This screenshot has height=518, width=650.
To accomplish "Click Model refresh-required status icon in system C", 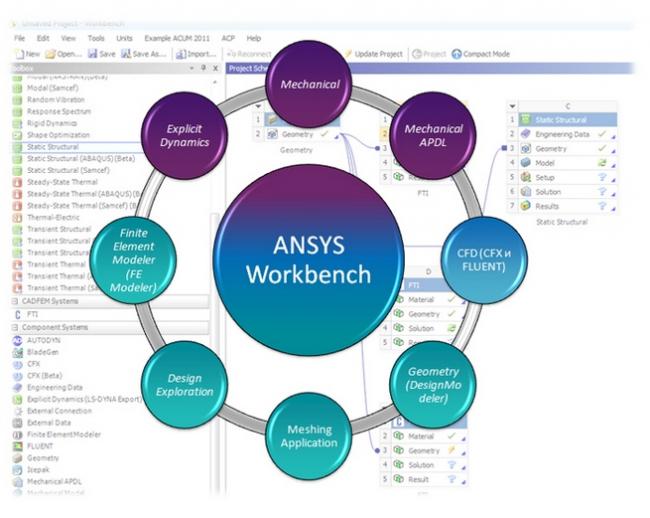I will [602, 163].
